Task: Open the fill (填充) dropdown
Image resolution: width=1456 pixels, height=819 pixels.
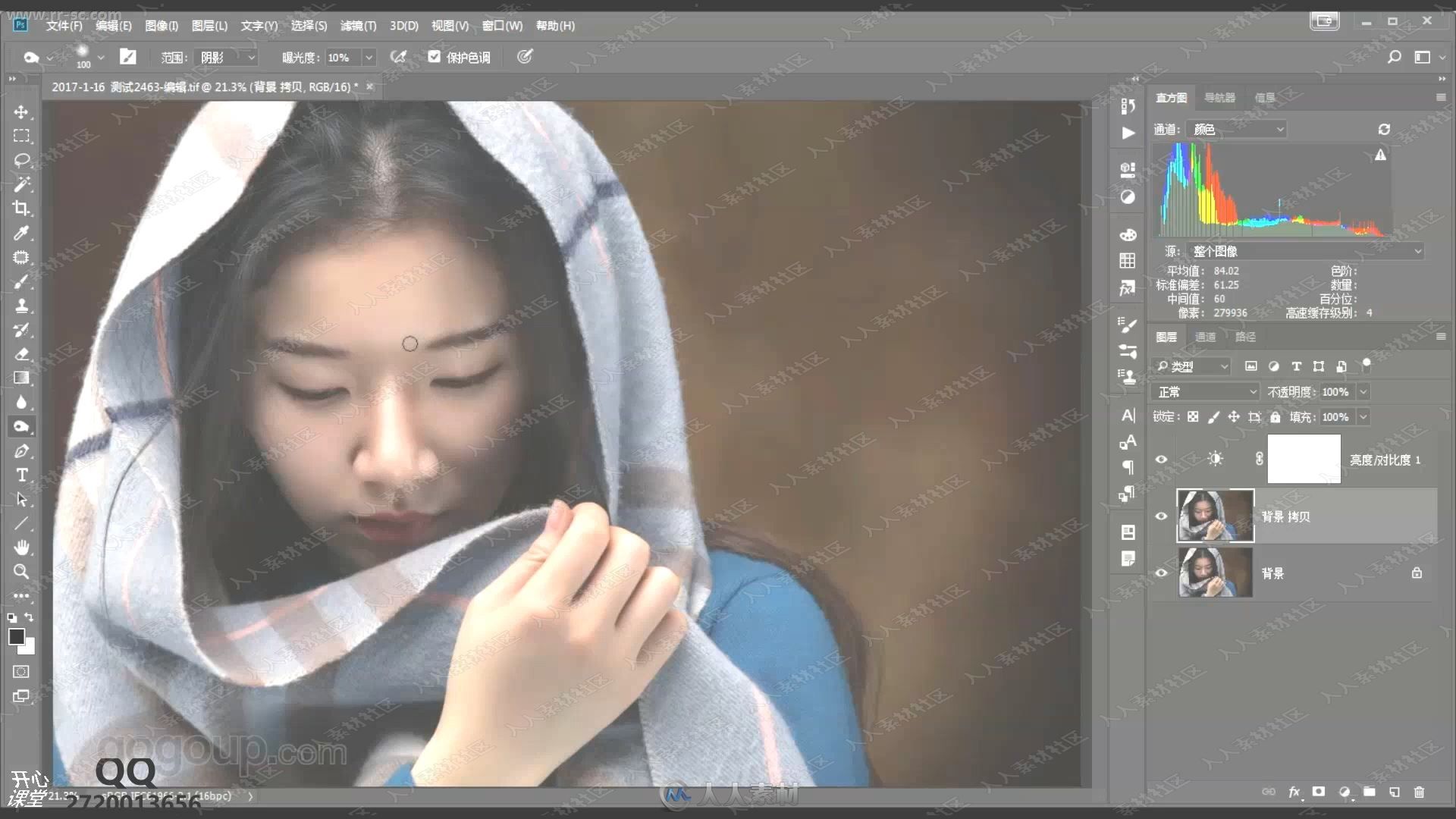Action: pyautogui.click(x=1363, y=417)
